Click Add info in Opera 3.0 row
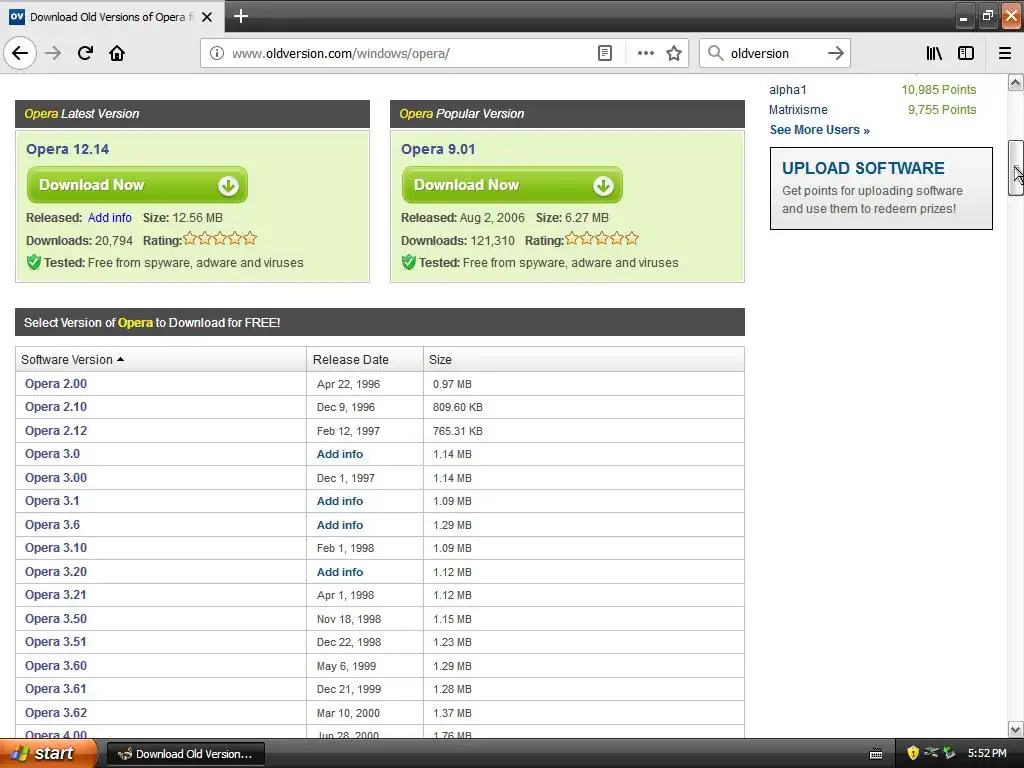Image resolution: width=1024 pixels, height=768 pixels. pyautogui.click(x=340, y=454)
